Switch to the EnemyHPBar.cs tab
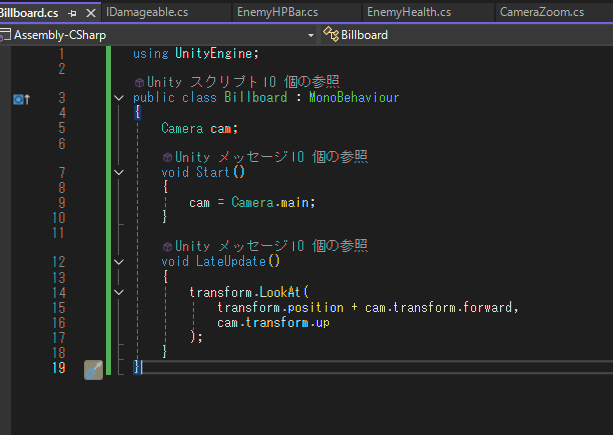613x435 pixels. [278, 12]
